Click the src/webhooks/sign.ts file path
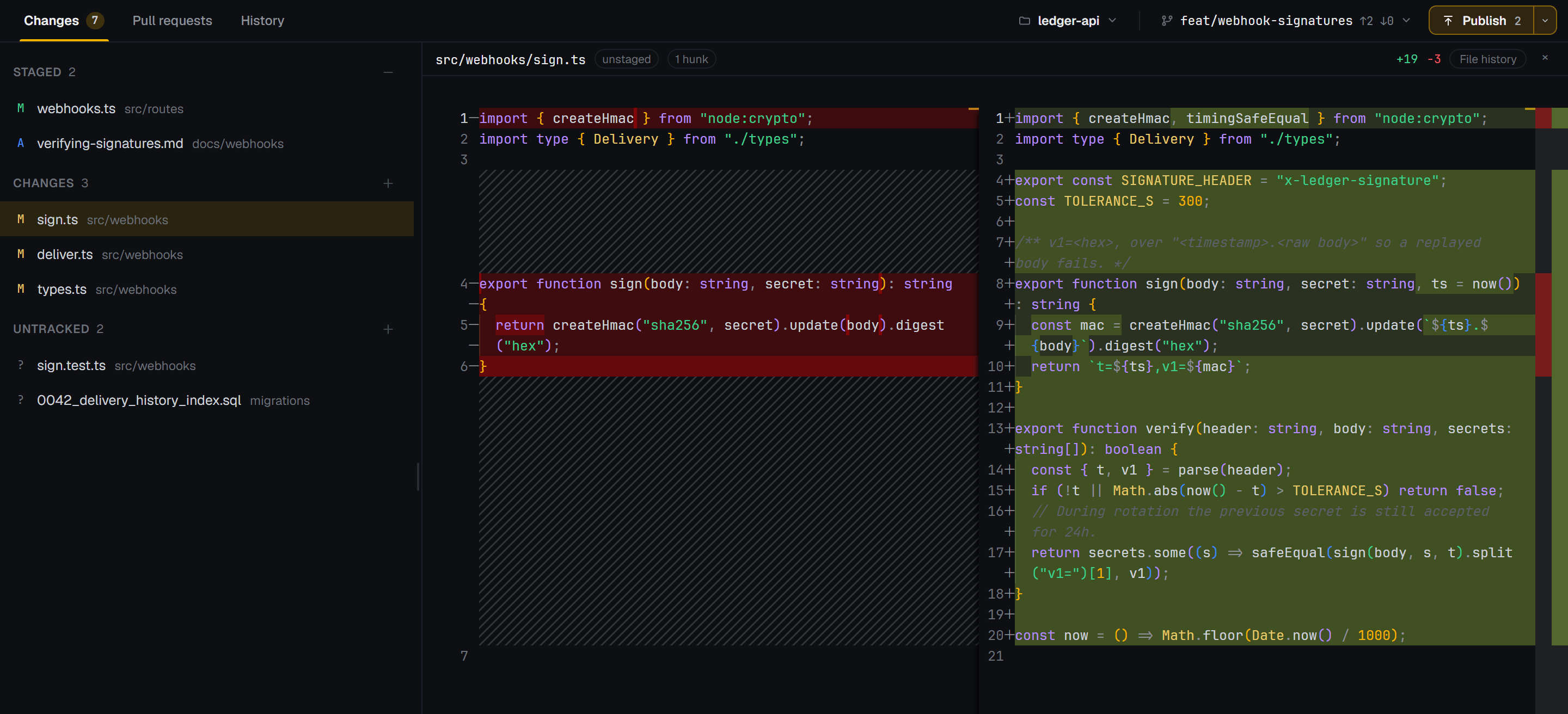1568x714 pixels. tap(510, 60)
